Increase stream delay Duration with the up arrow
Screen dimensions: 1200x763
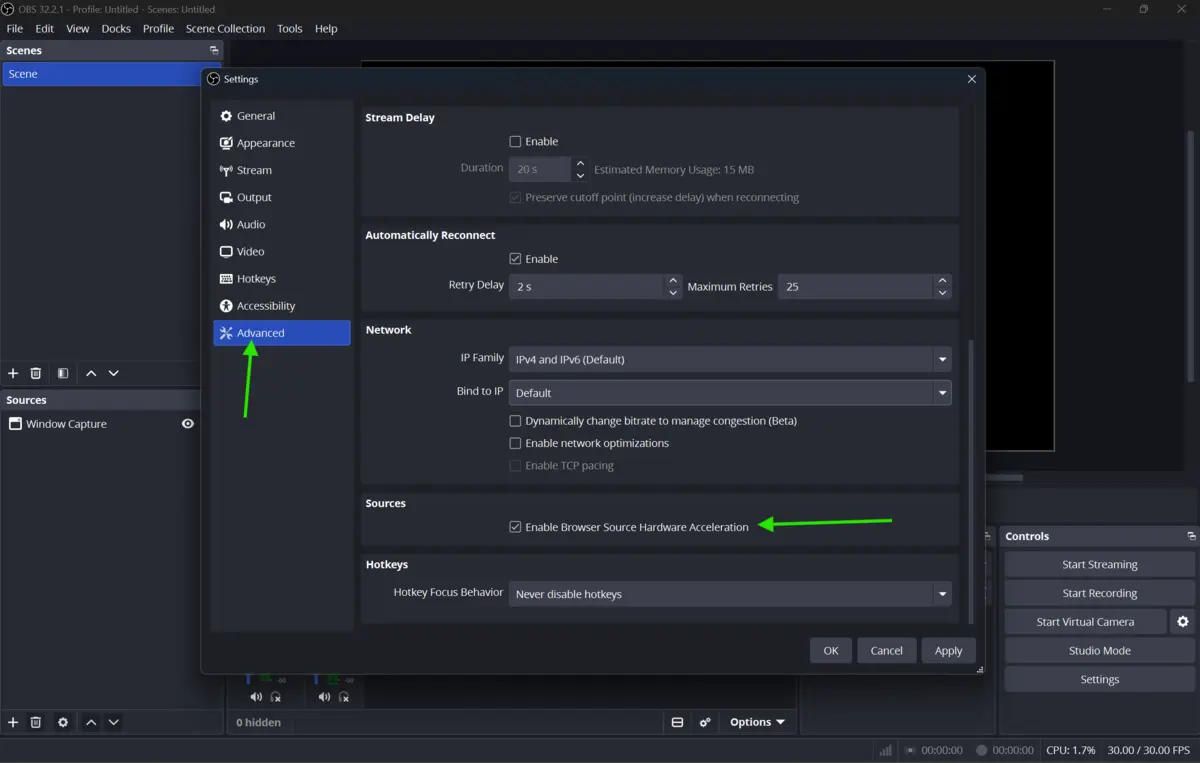(x=580, y=163)
